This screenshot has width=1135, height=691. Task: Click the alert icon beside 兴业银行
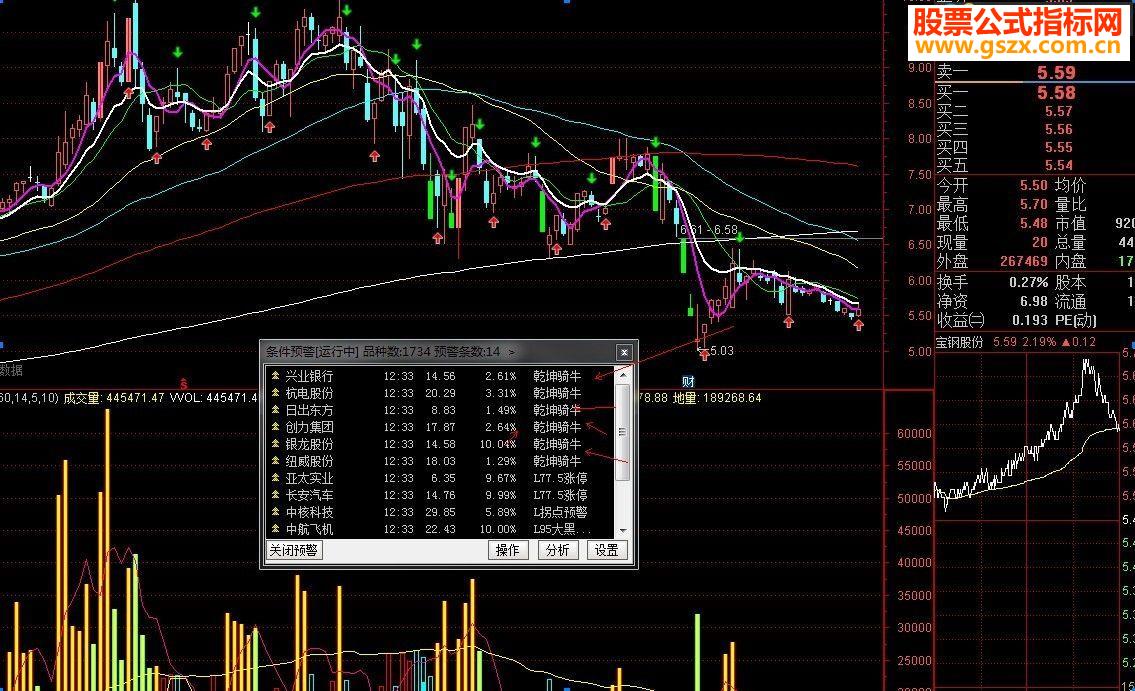[x=275, y=376]
